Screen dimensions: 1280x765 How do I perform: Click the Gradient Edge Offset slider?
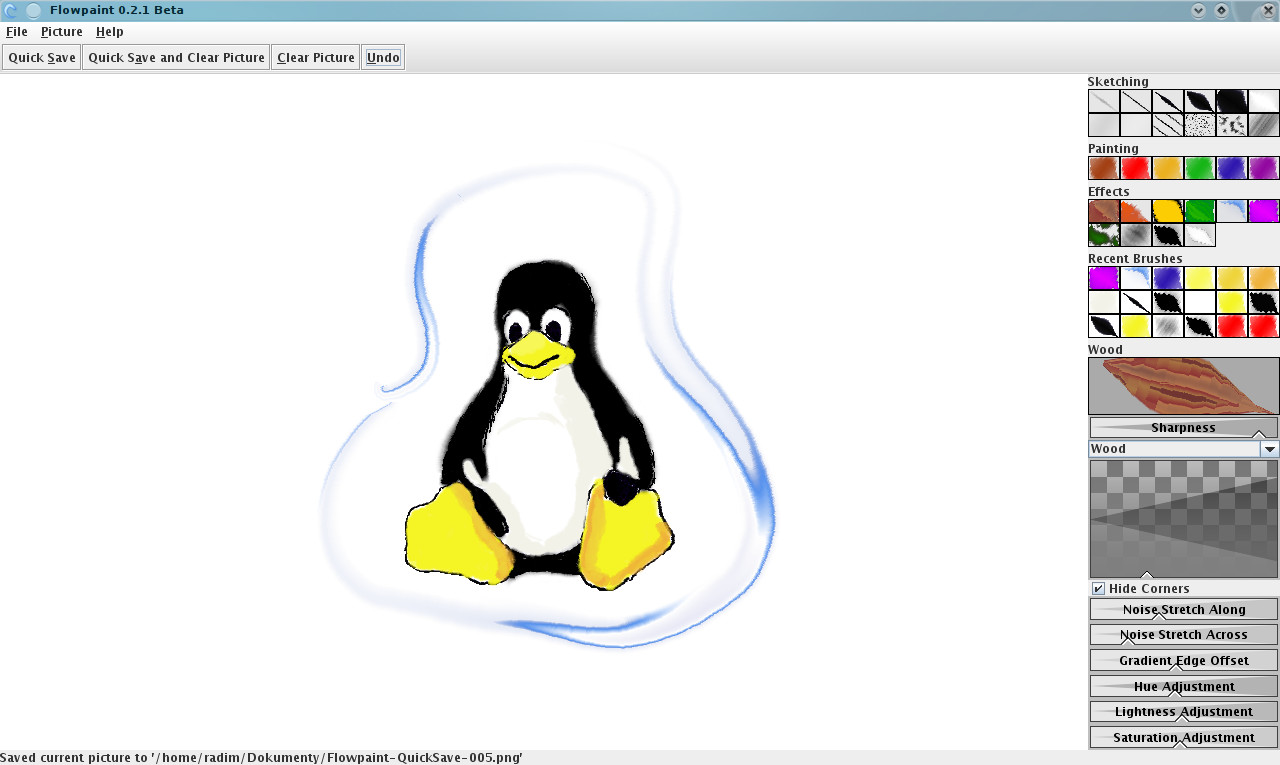point(1184,661)
